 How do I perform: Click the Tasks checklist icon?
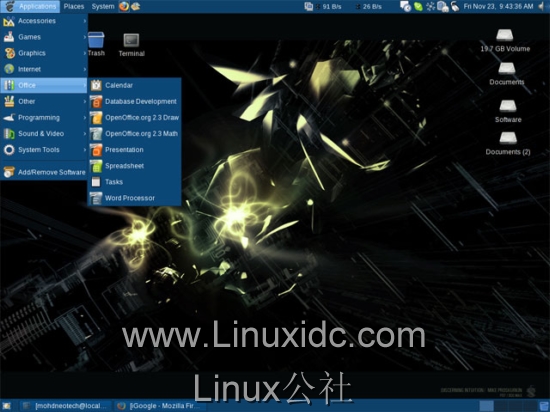coord(96,182)
